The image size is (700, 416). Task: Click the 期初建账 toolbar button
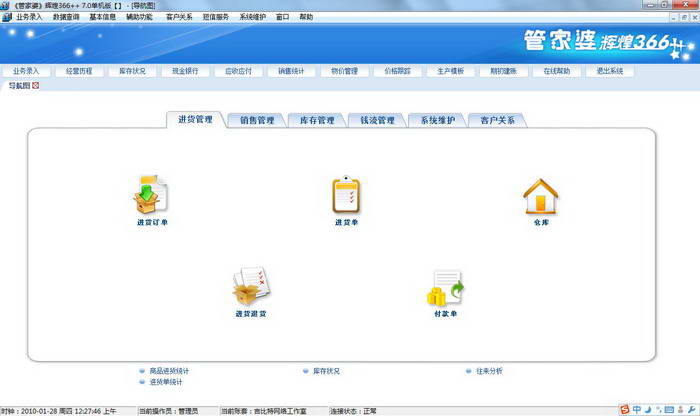(504, 71)
